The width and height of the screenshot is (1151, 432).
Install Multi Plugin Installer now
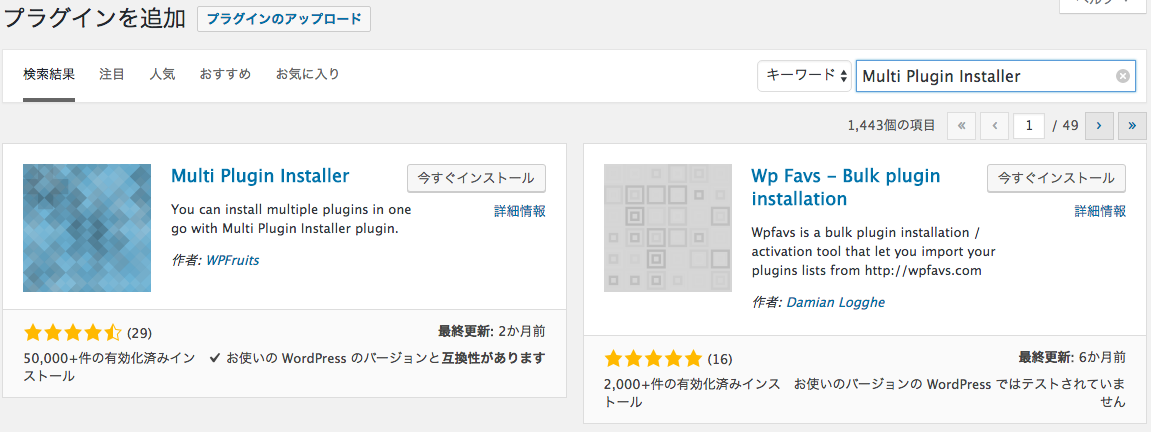coord(476,178)
